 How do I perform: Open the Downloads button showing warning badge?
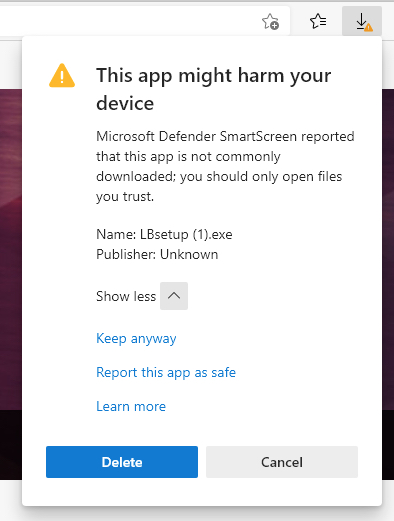[x=362, y=21]
